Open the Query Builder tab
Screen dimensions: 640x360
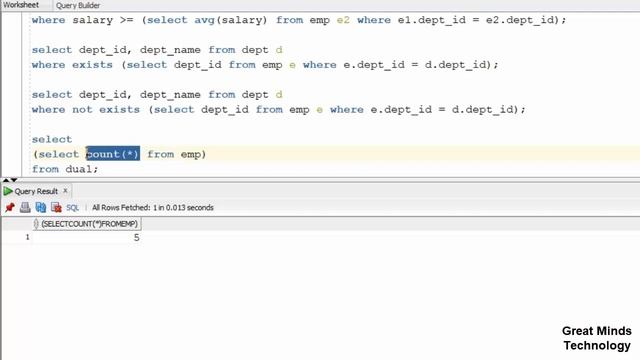click(x=78, y=6)
